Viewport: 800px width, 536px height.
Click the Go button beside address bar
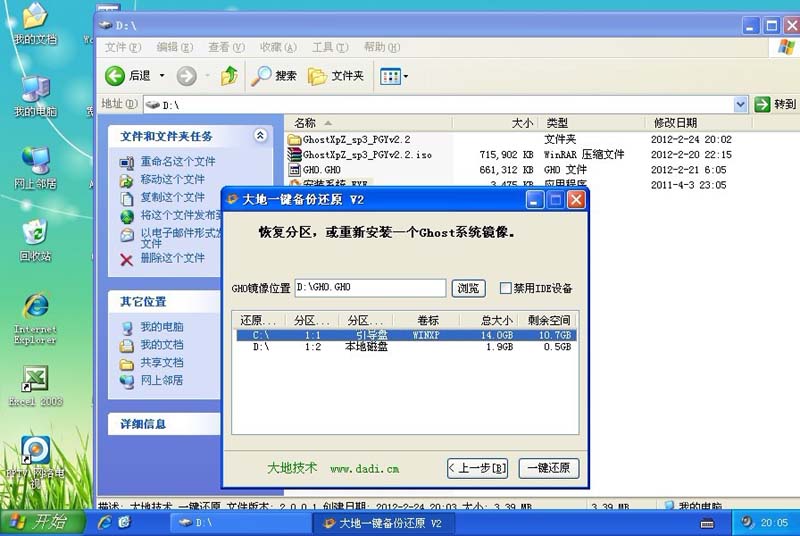tap(775, 104)
